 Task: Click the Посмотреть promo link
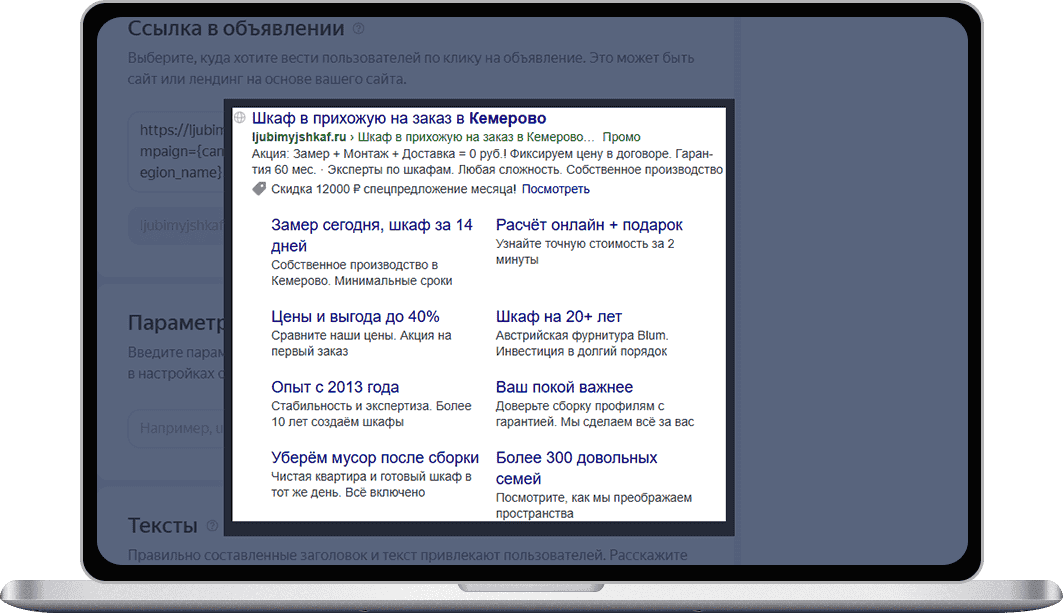click(555, 189)
